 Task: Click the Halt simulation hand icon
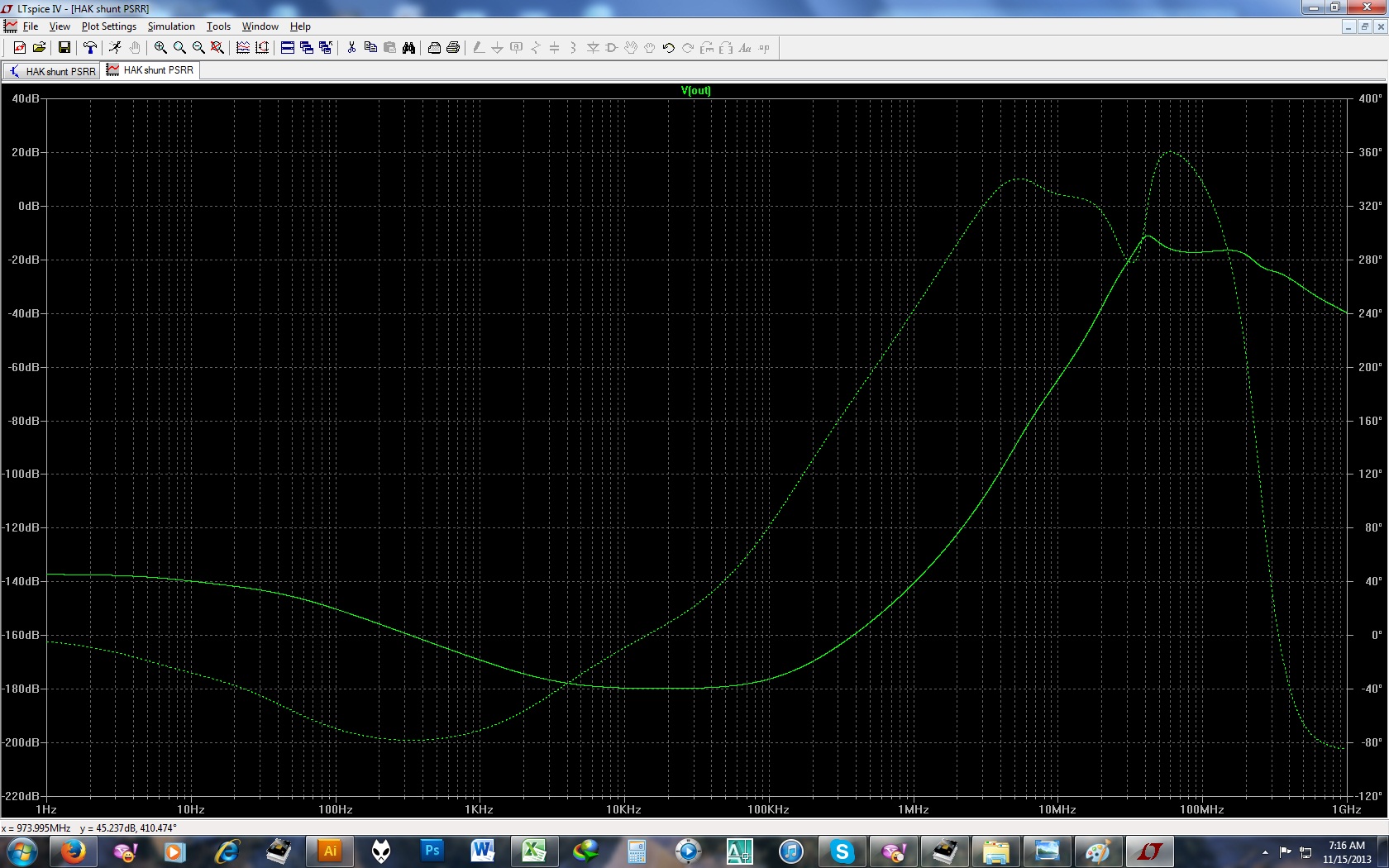(x=135, y=48)
